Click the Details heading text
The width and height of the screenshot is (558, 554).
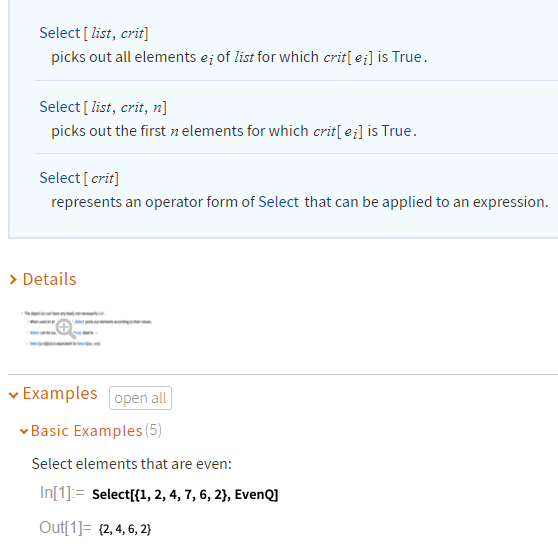49,279
